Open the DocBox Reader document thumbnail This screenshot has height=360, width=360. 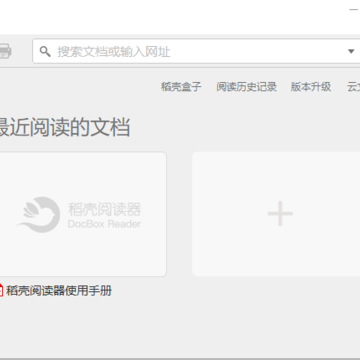click(x=83, y=214)
